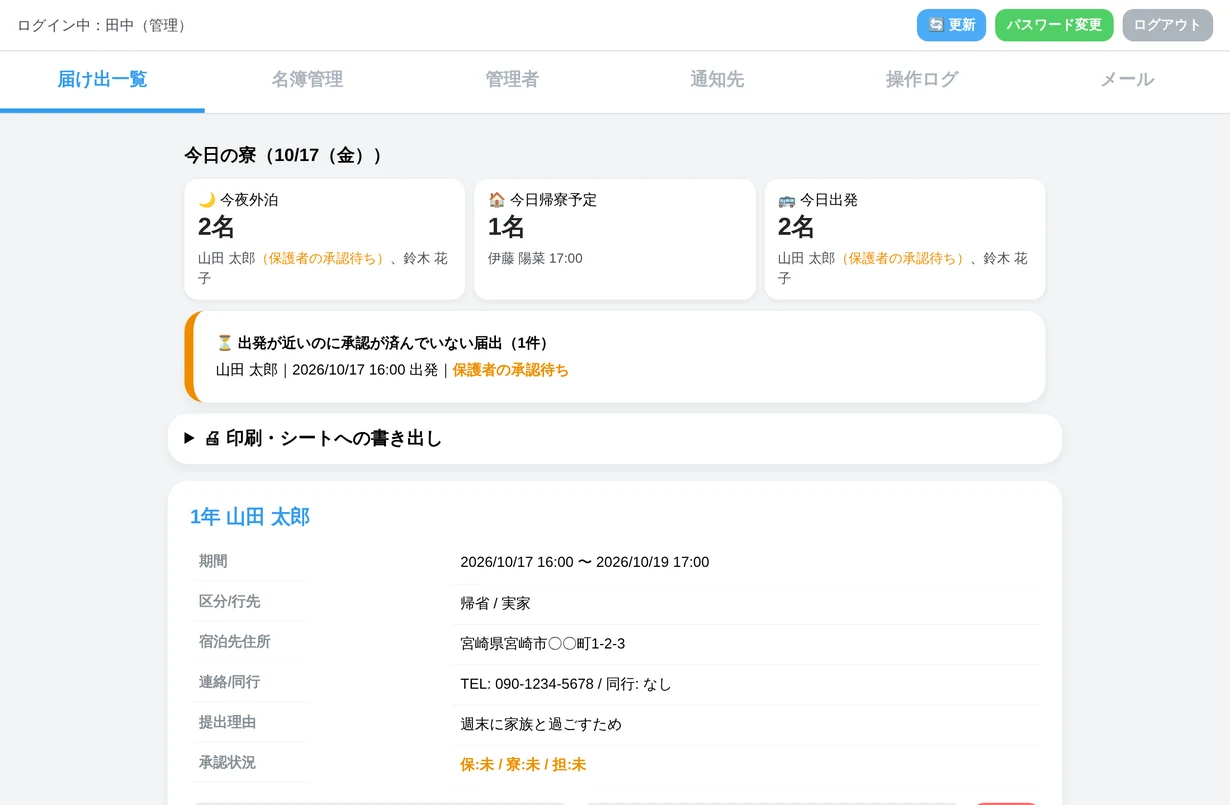Select the 通知先 tab
The image size is (1230, 805).
[x=717, y=80]
